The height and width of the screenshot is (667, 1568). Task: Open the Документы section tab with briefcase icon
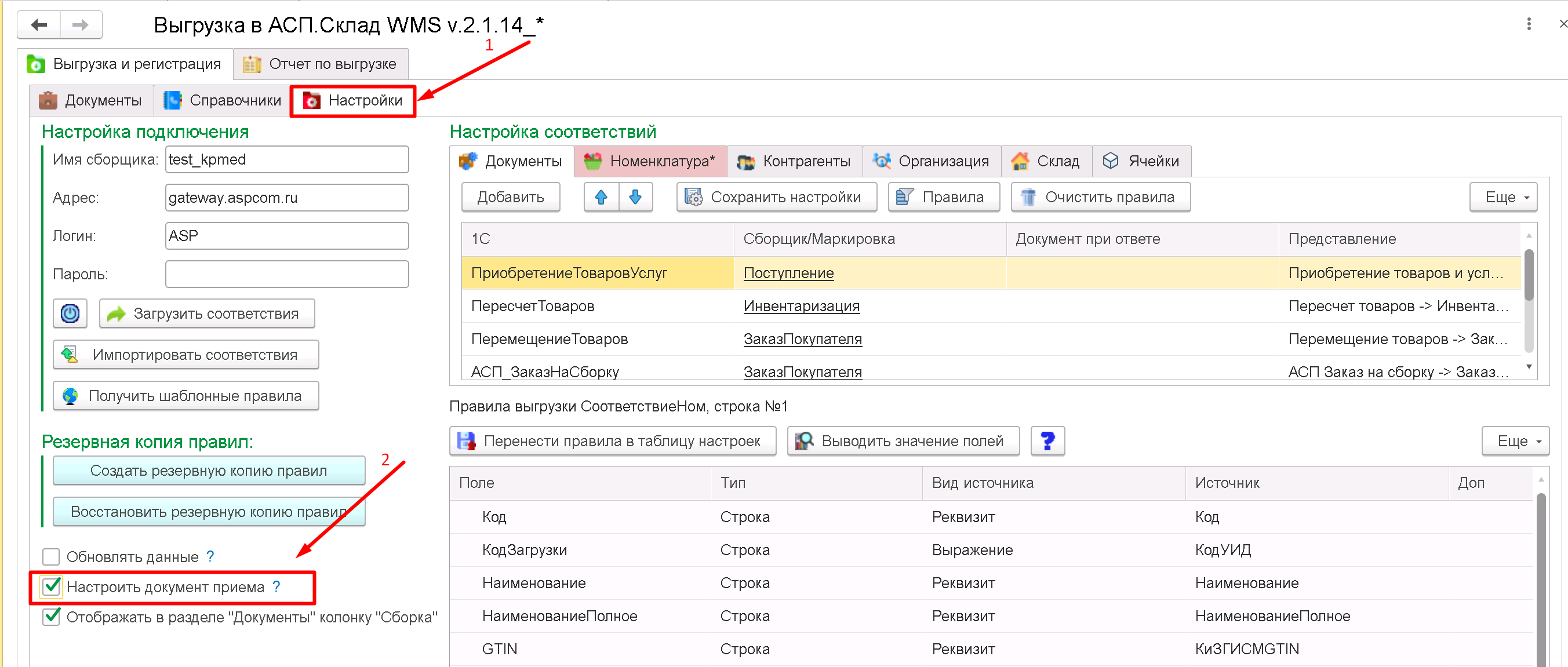tap(92, 100)
